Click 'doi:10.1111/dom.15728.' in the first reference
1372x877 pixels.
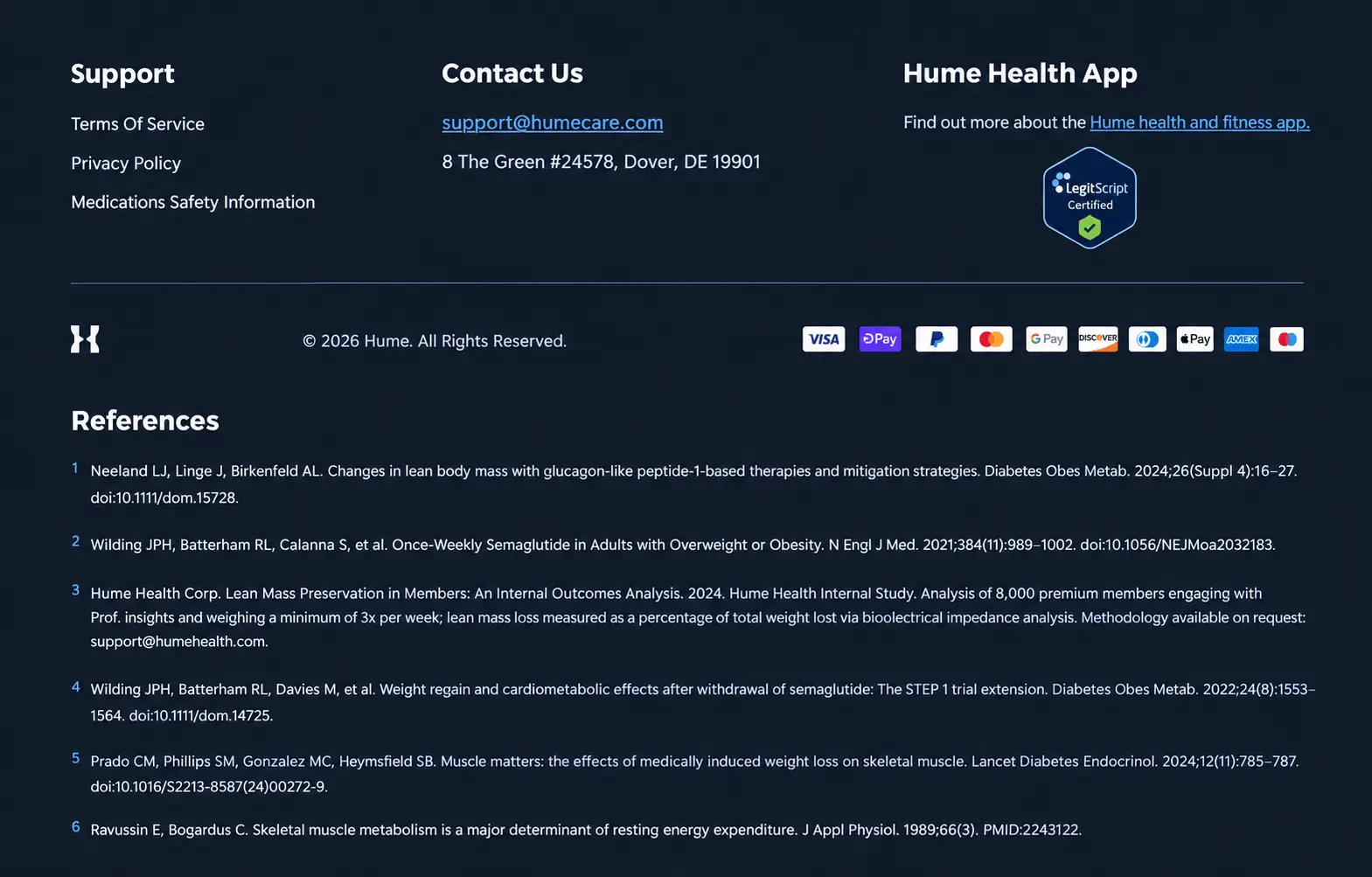164,498
